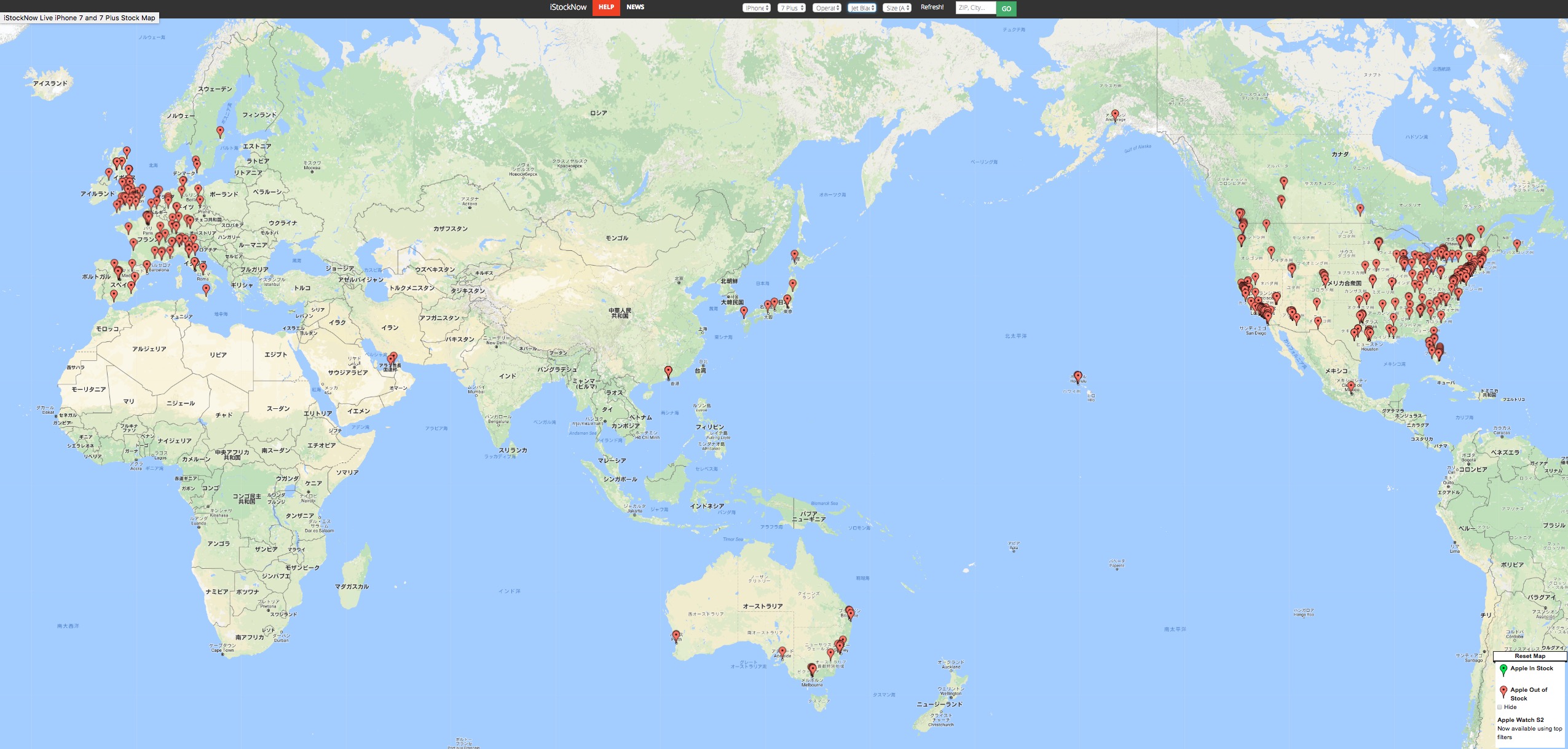The height and width of the screenshot is (749, 1568).
Task: Tick the Hide out-of-stock checkbox
Action: tap(1500, 707)
